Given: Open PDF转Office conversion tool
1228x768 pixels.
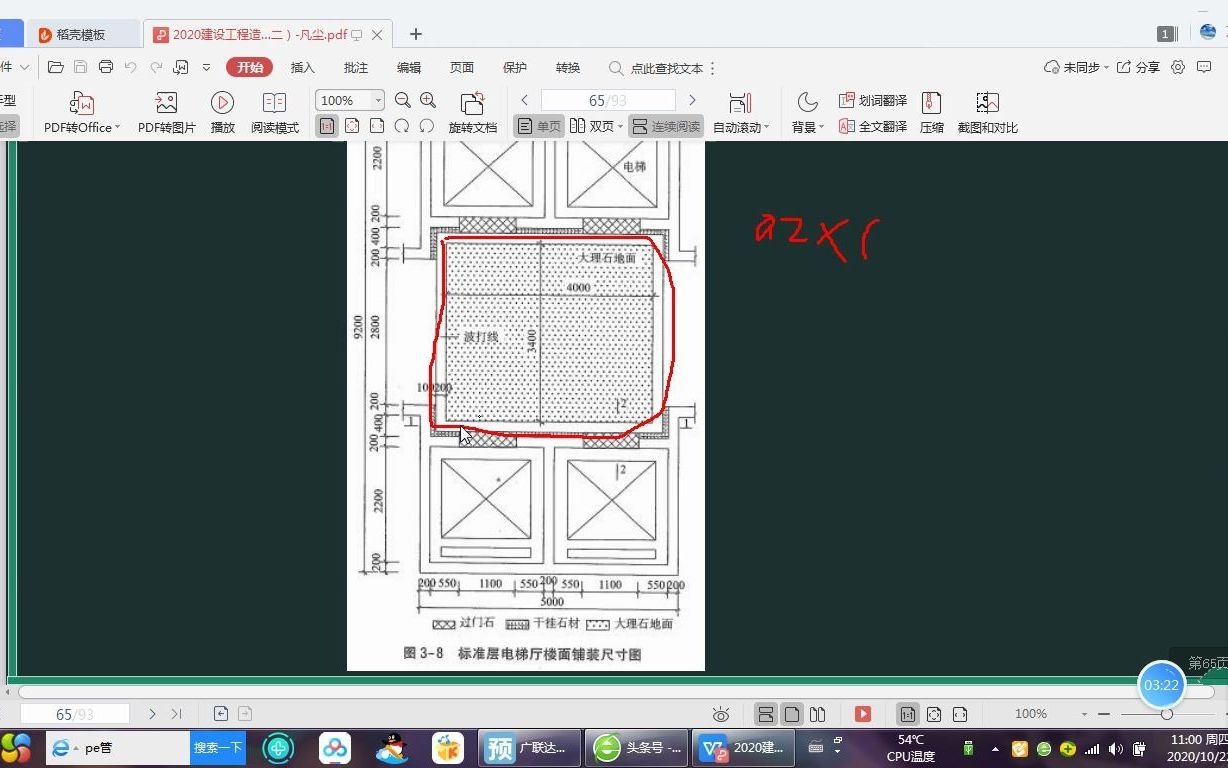Looking at the screenshot, I should point(80,110).
